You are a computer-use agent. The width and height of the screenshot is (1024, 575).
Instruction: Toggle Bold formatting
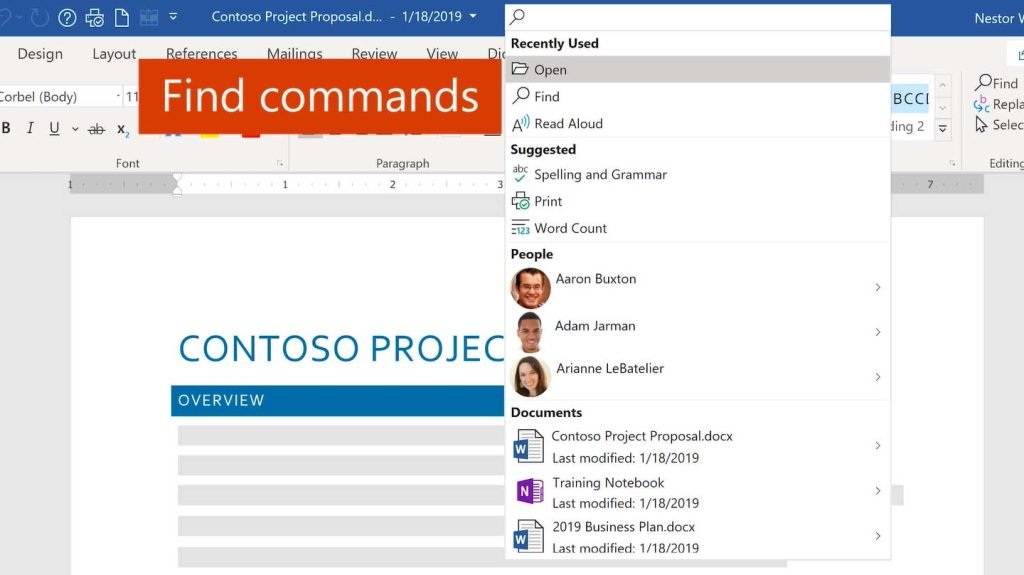pyautogui.click(x=6, y=128)
